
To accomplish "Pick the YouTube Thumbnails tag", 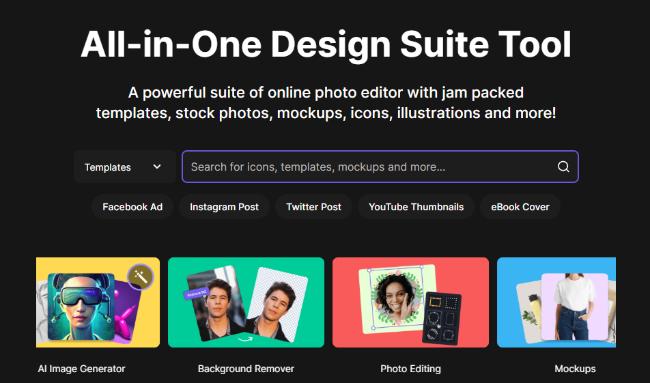I will 416,207.
